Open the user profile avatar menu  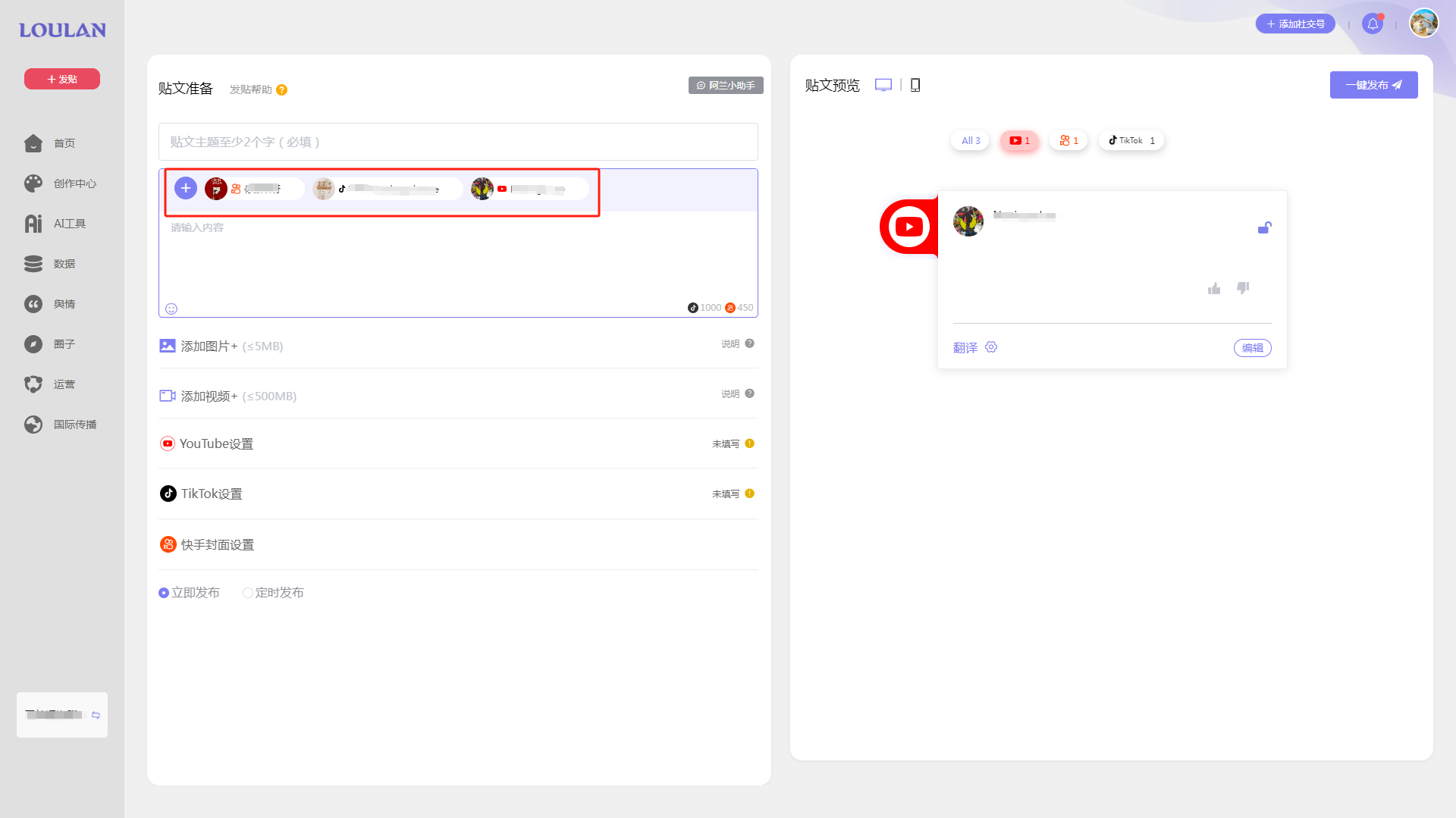(x=1424, y=23)
